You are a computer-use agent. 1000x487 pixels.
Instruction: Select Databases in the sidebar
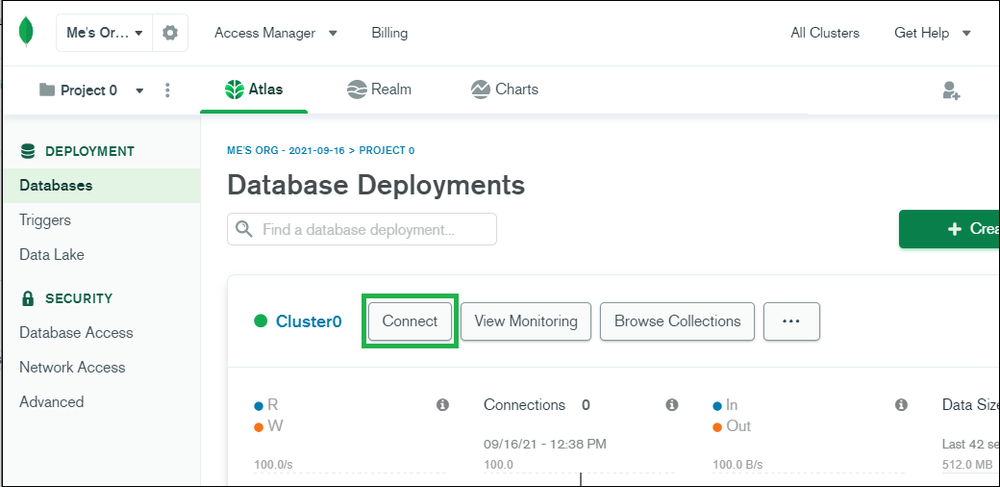pyautogui.click(x=101, y=185)
